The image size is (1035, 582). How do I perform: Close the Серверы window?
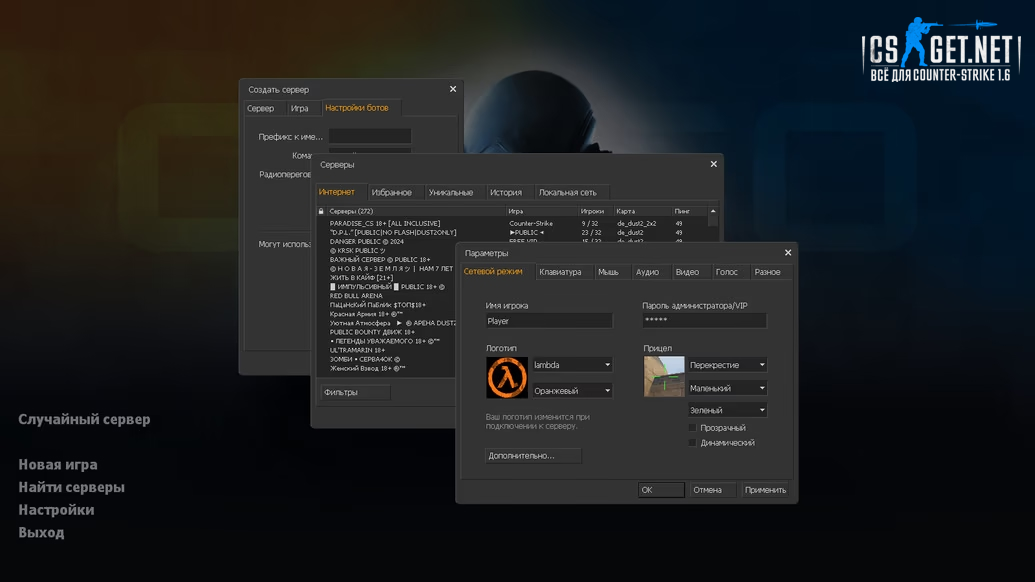[x=713, y=164]
